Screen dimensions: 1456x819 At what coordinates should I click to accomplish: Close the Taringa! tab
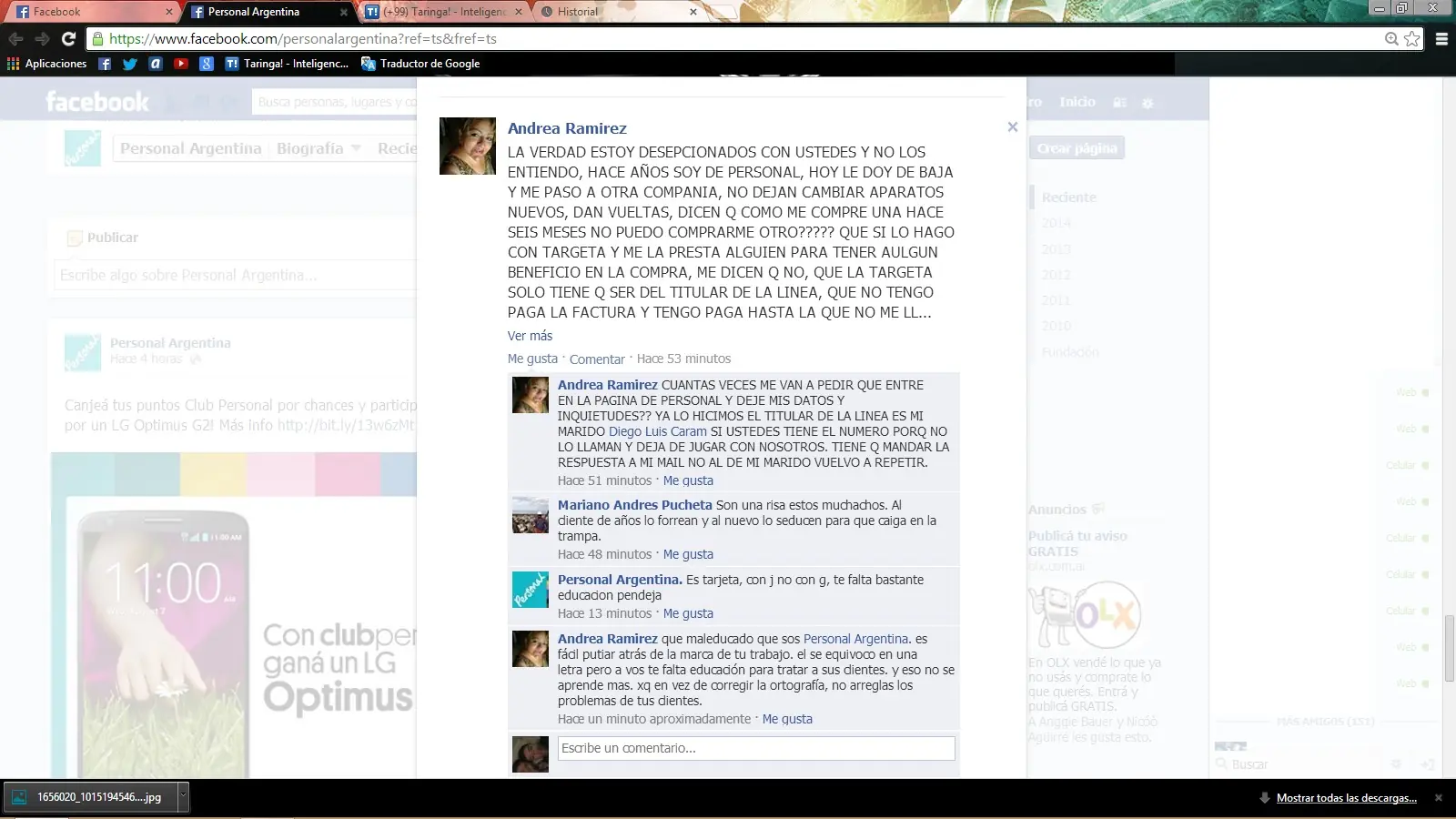(519, 12)
